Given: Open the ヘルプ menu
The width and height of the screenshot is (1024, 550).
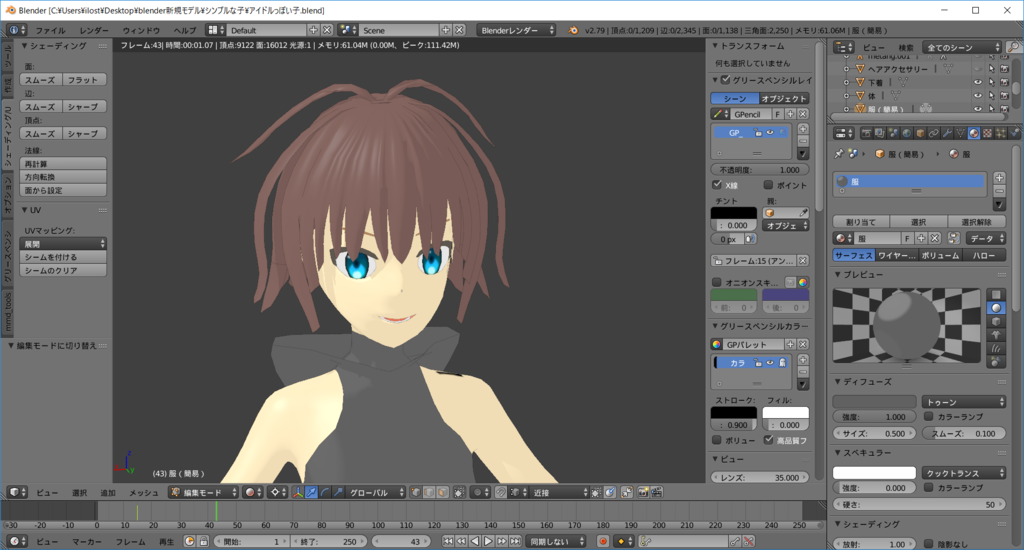Looking at the screenshot, I should [185, 30].
